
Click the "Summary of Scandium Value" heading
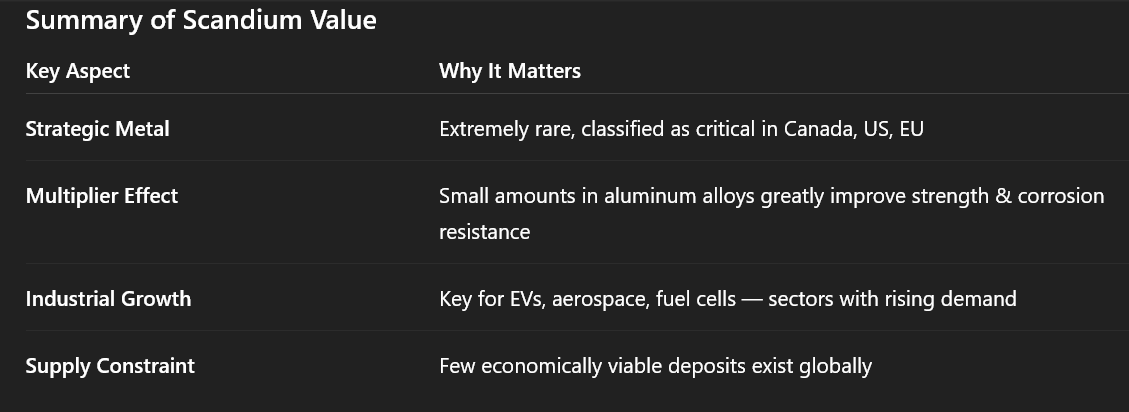(201, 20)
